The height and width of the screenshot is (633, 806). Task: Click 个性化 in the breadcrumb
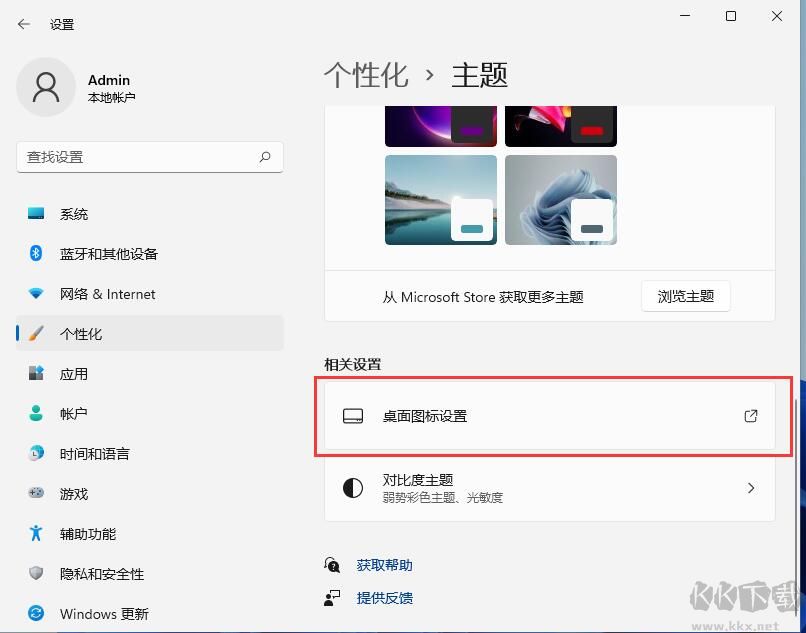(366, 75)
